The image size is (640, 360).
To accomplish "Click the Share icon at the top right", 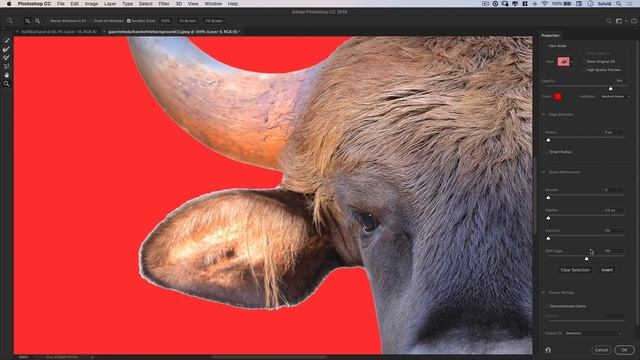I will pyautogui.click(x=633, y=21).
